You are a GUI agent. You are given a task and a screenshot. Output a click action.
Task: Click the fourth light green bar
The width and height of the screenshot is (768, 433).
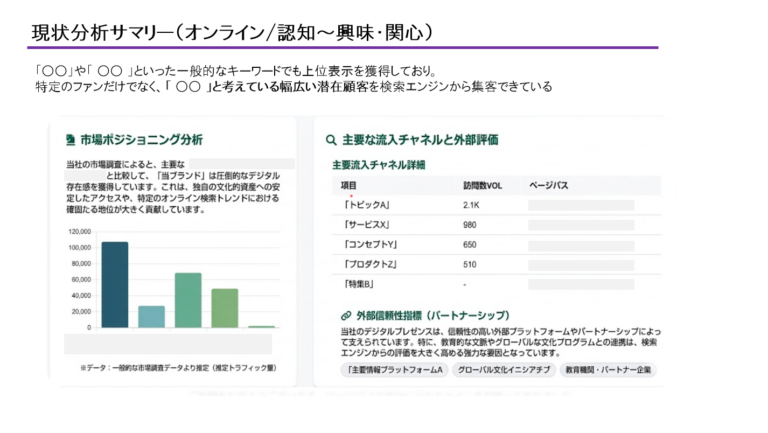point(224,308)
